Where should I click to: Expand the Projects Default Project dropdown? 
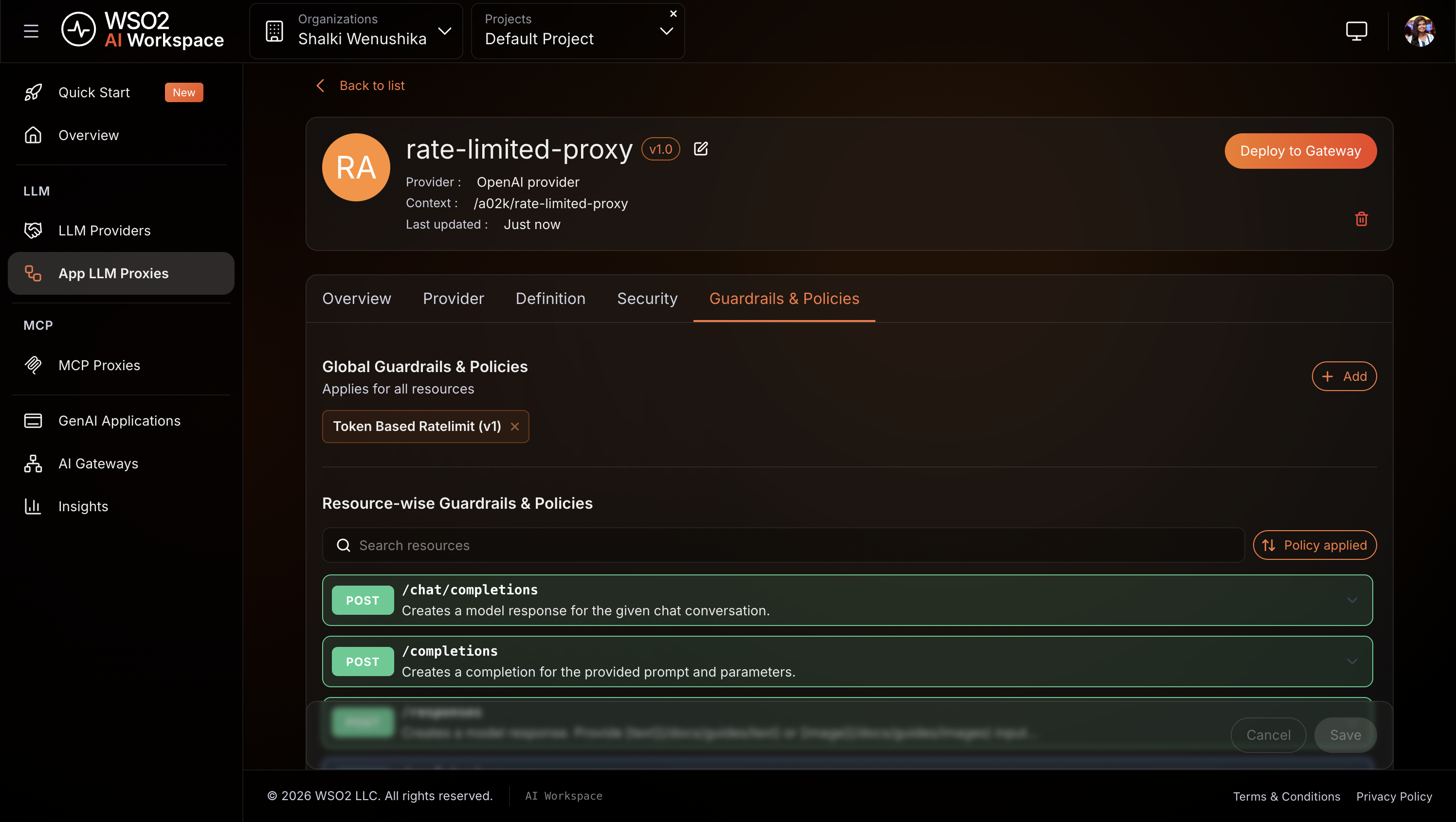tap(666, 31)
